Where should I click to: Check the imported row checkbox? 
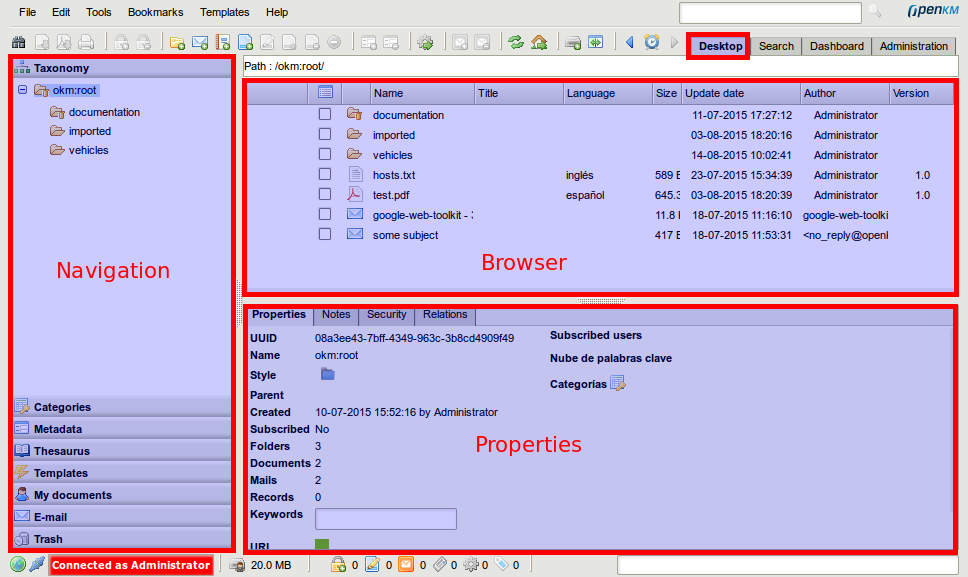click(x=325, y=134)
